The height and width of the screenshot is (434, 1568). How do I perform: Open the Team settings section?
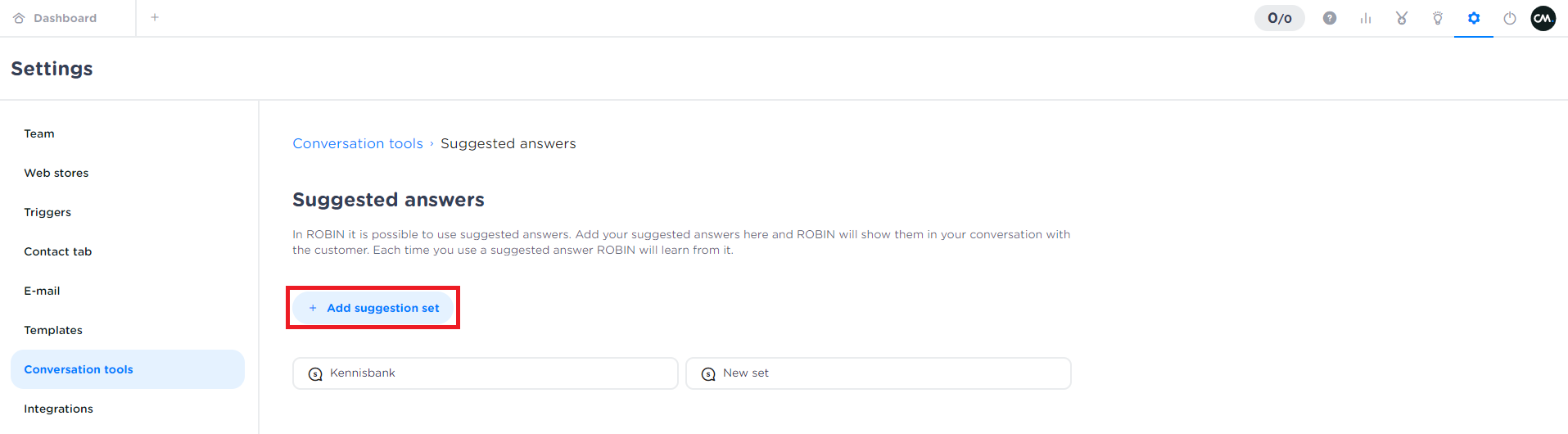[x=39, y=133]
